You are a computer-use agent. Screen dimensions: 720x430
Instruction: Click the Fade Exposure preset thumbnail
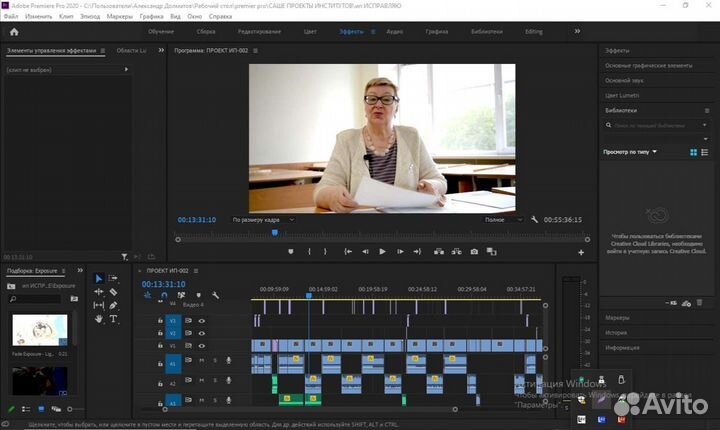point(40,331)
